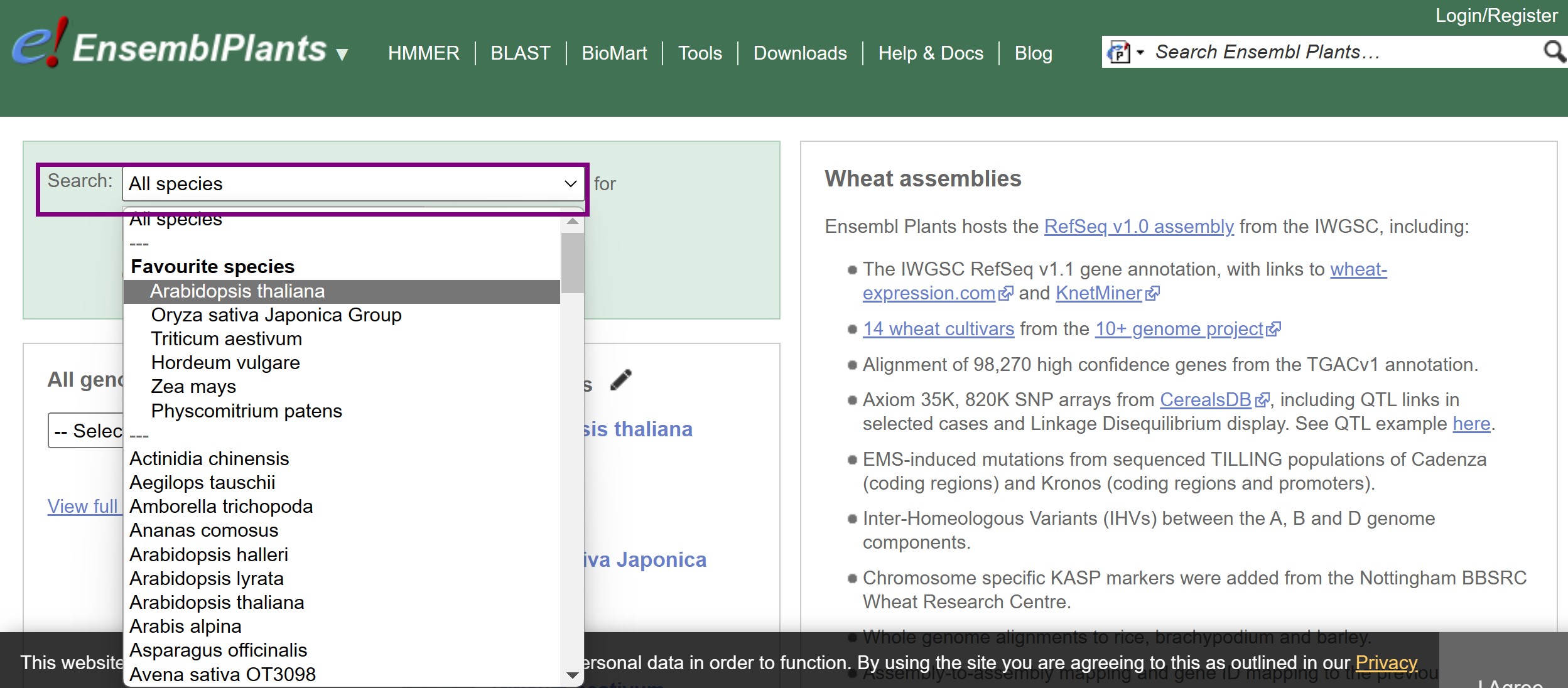Click the QTL example 'here' link
This screenshot has height=688, width=1568.
(x=1471, y=424)
